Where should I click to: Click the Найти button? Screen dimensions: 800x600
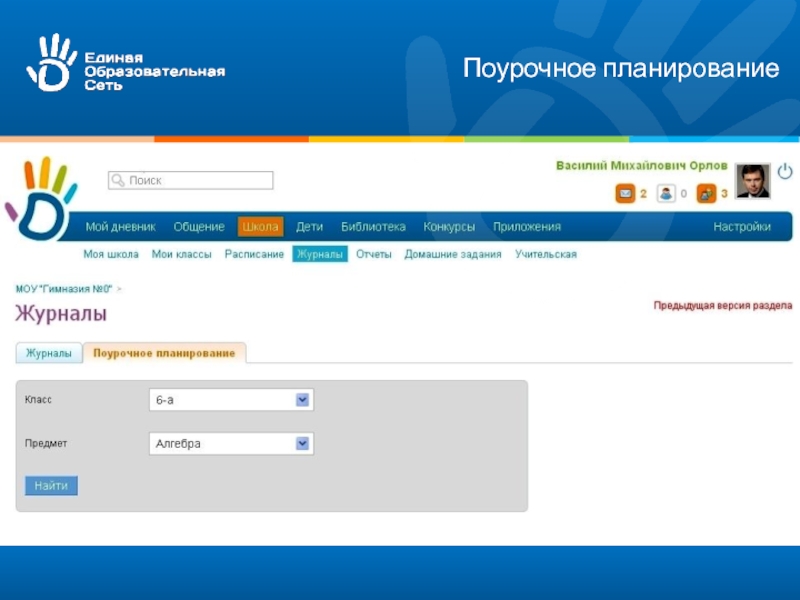click(51, 486)
